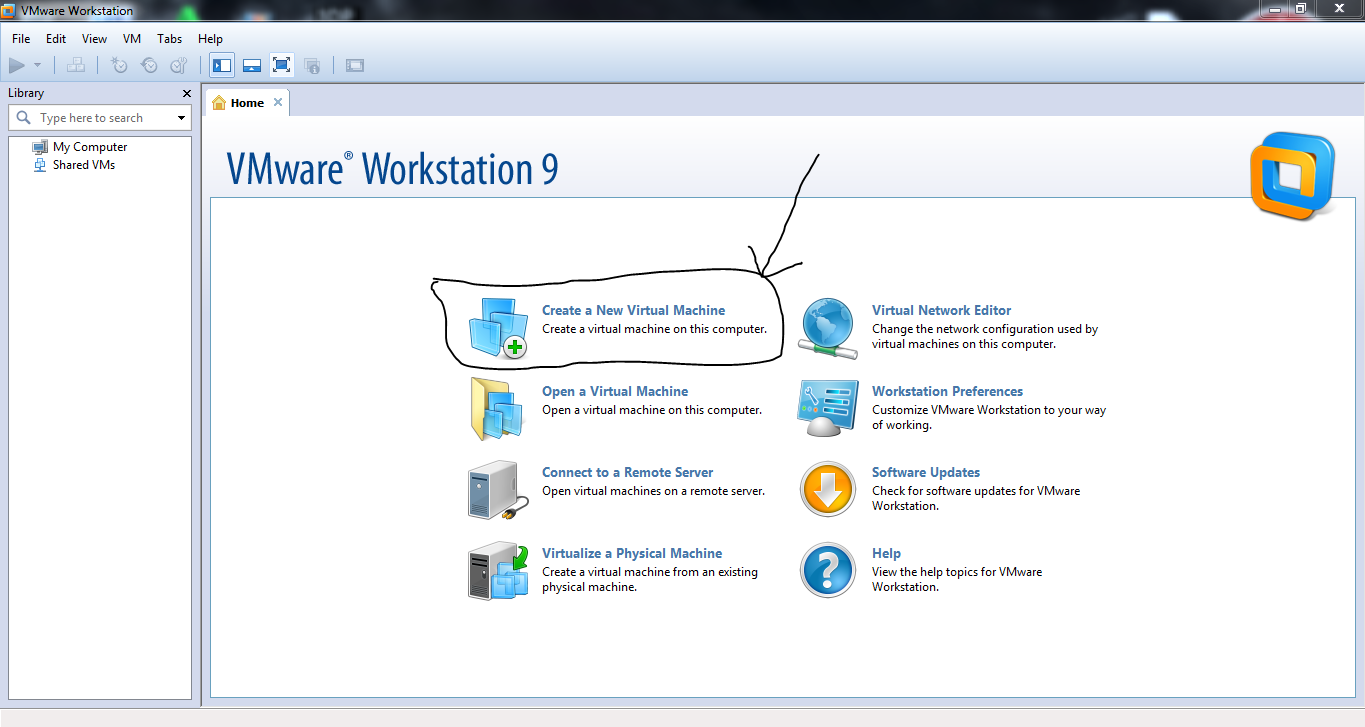The width and height of the screenshot is (1365, 727).
Task: Open the Tabs menu
Action: 170,39
